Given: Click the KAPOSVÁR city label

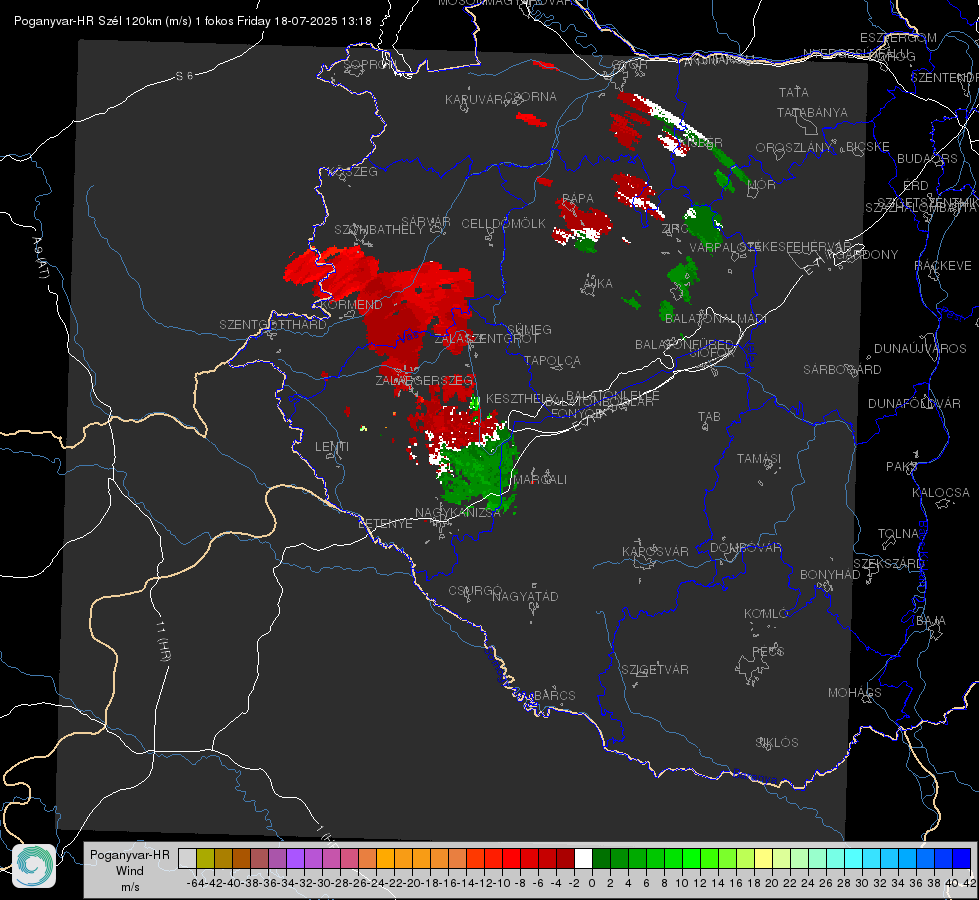Looking at the screenshot, I should click(655, 551).
